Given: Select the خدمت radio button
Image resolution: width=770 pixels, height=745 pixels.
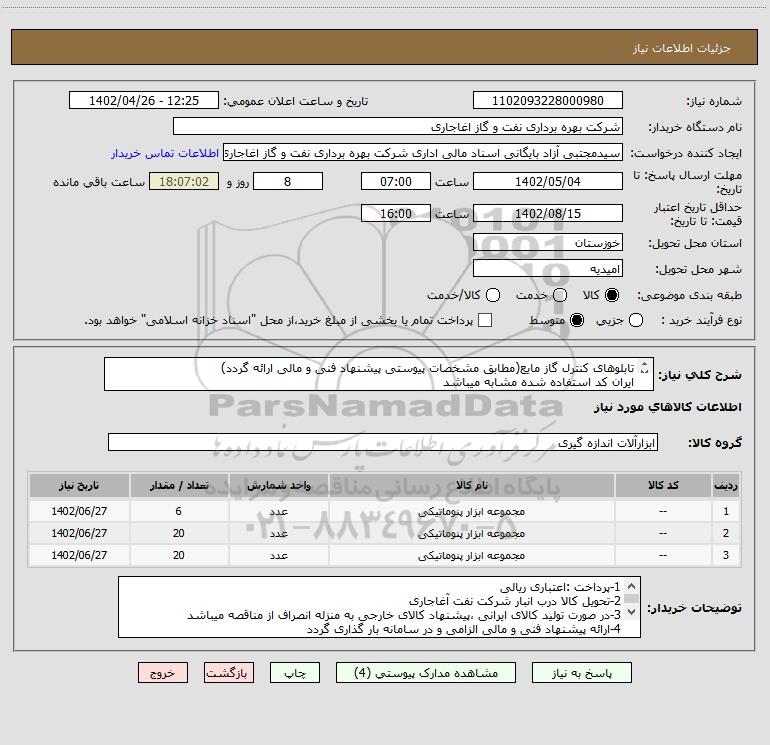Looking at the screenshot, I should coord(560,295).
